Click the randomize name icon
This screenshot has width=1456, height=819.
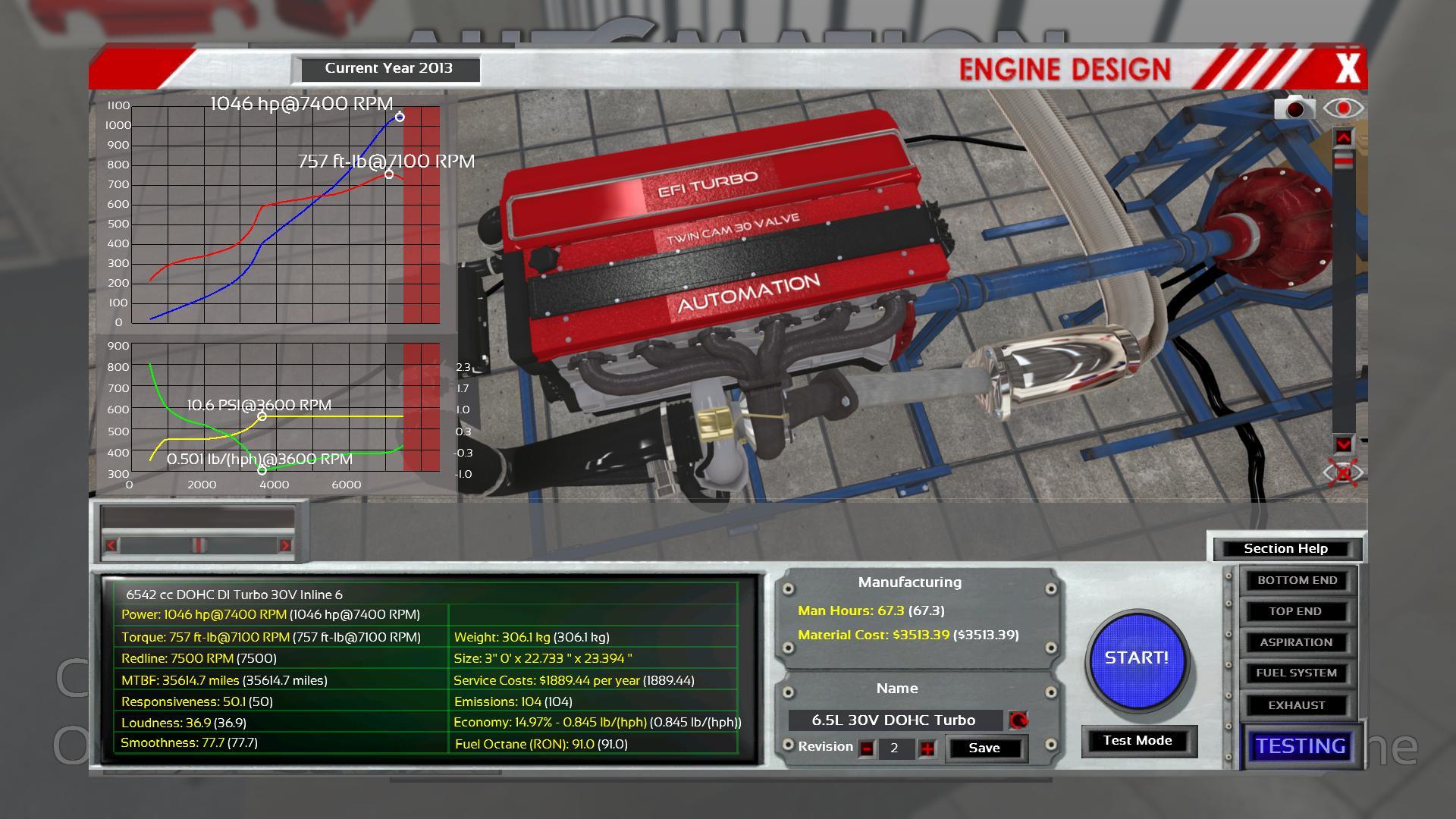1018,720
